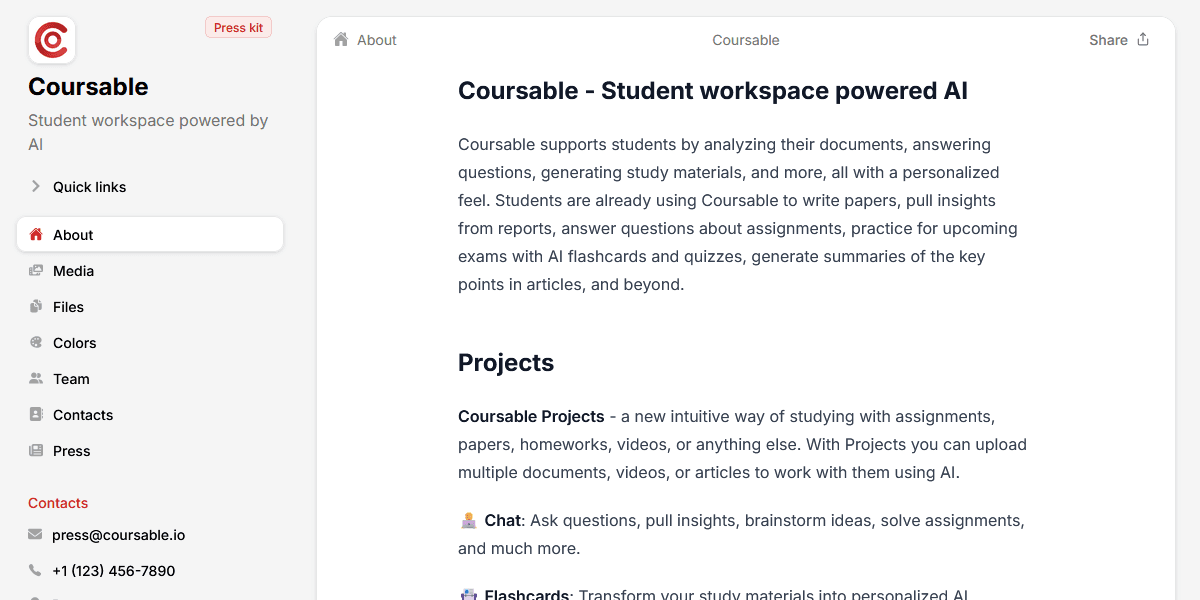Open the Media section
1200x600 pixels.
(73, 271)
